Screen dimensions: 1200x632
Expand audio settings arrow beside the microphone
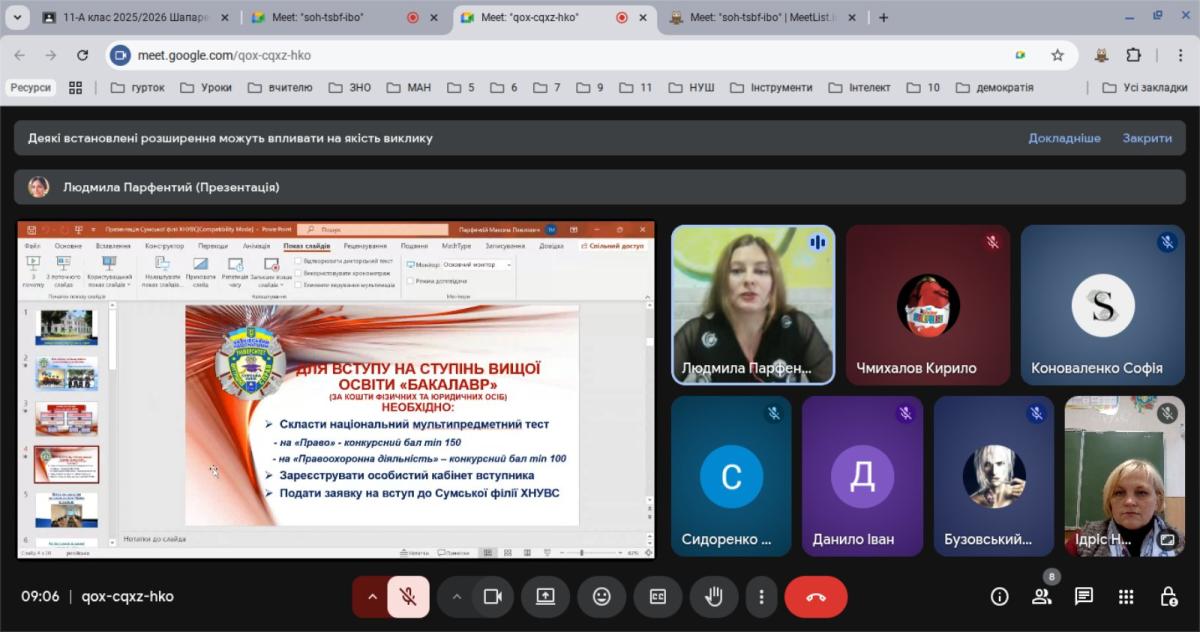coord(372,597)
